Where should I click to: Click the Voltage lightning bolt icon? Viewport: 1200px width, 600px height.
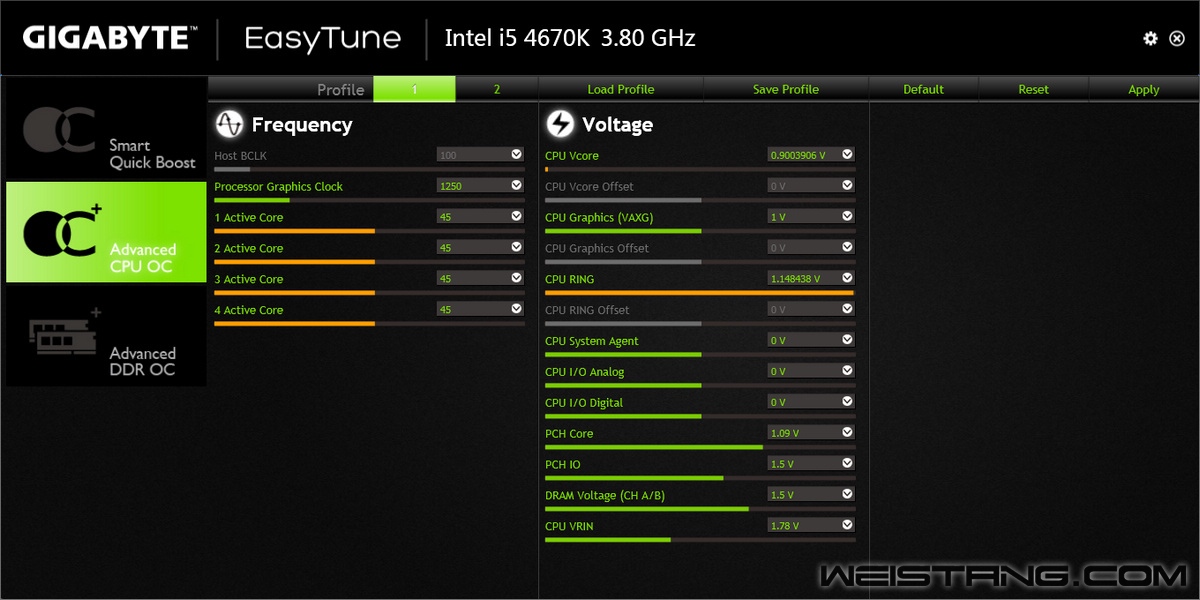[x=560, y=124]
